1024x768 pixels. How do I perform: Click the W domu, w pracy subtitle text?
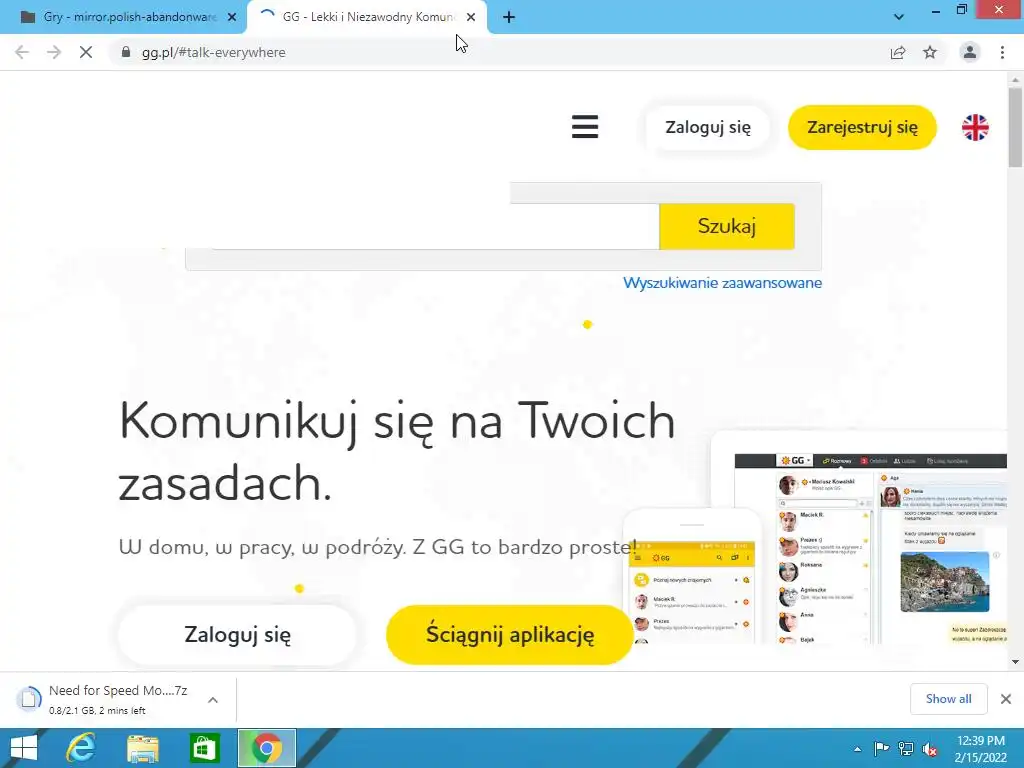(377, 547)
